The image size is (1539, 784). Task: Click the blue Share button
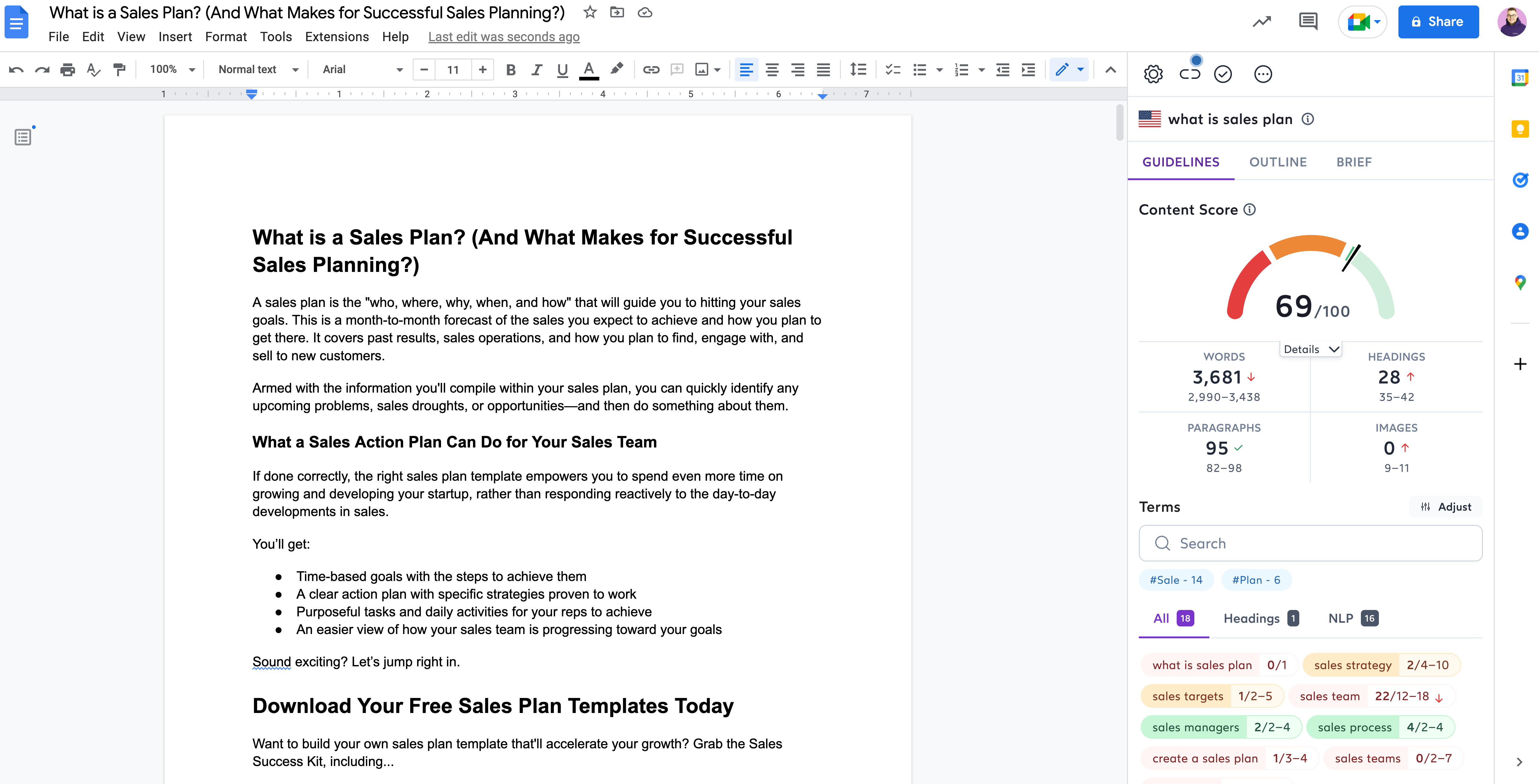click(x=1438, y=22)
